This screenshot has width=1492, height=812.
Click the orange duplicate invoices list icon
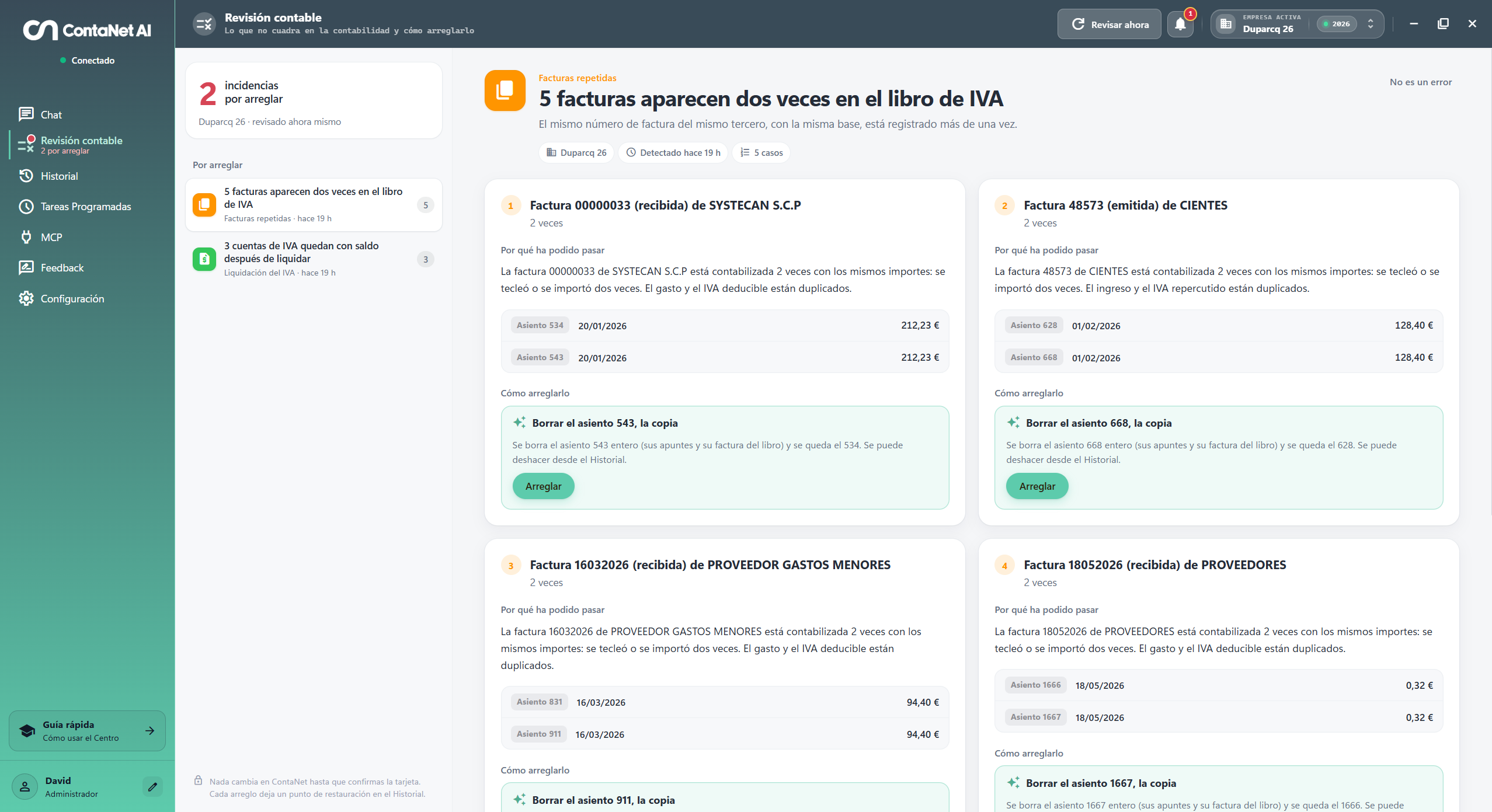click(204, 205)
